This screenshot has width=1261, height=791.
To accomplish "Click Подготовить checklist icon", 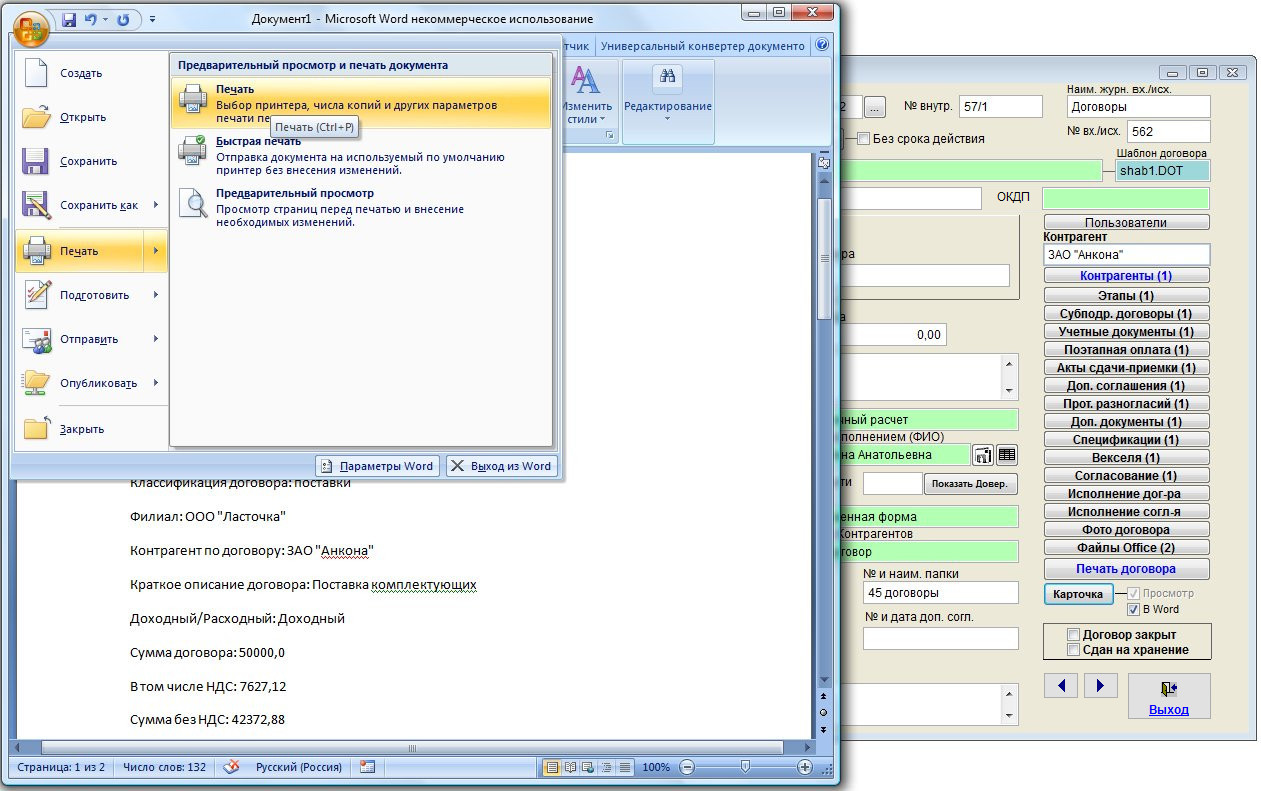I will coord(36,295).
